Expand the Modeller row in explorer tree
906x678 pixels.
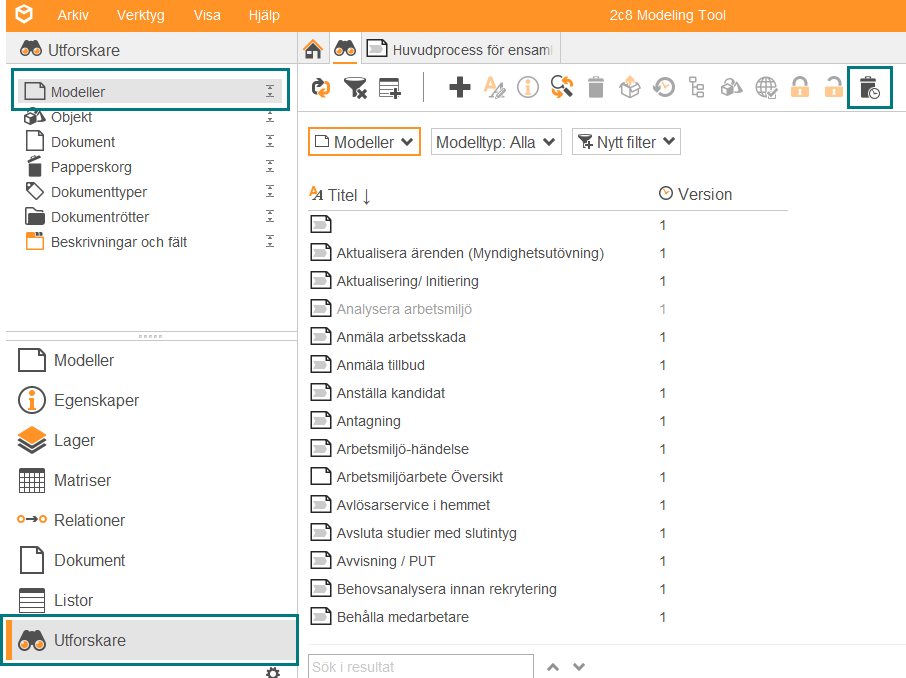[270, 91]
